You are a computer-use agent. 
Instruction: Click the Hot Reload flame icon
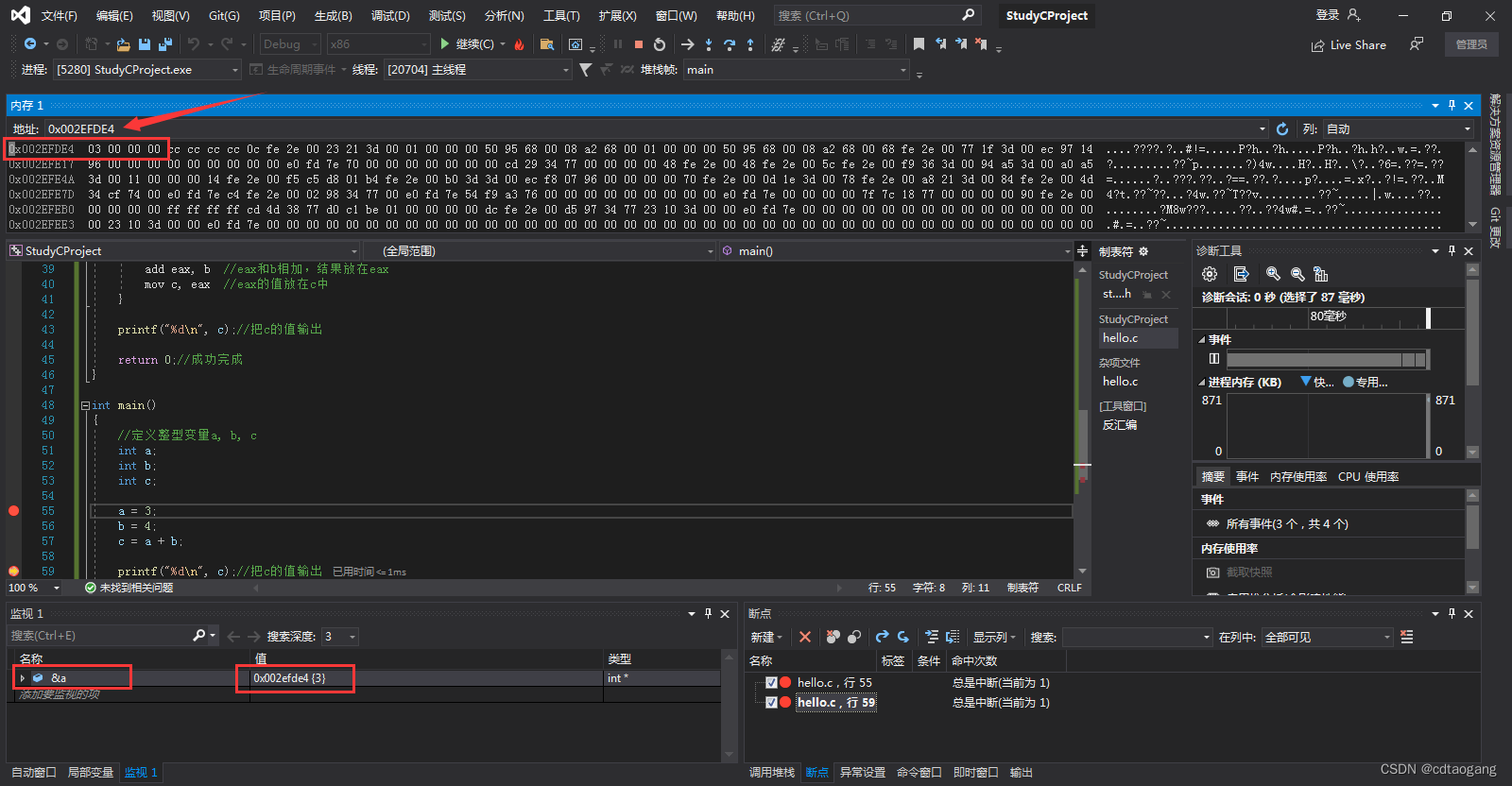point(519,44)
